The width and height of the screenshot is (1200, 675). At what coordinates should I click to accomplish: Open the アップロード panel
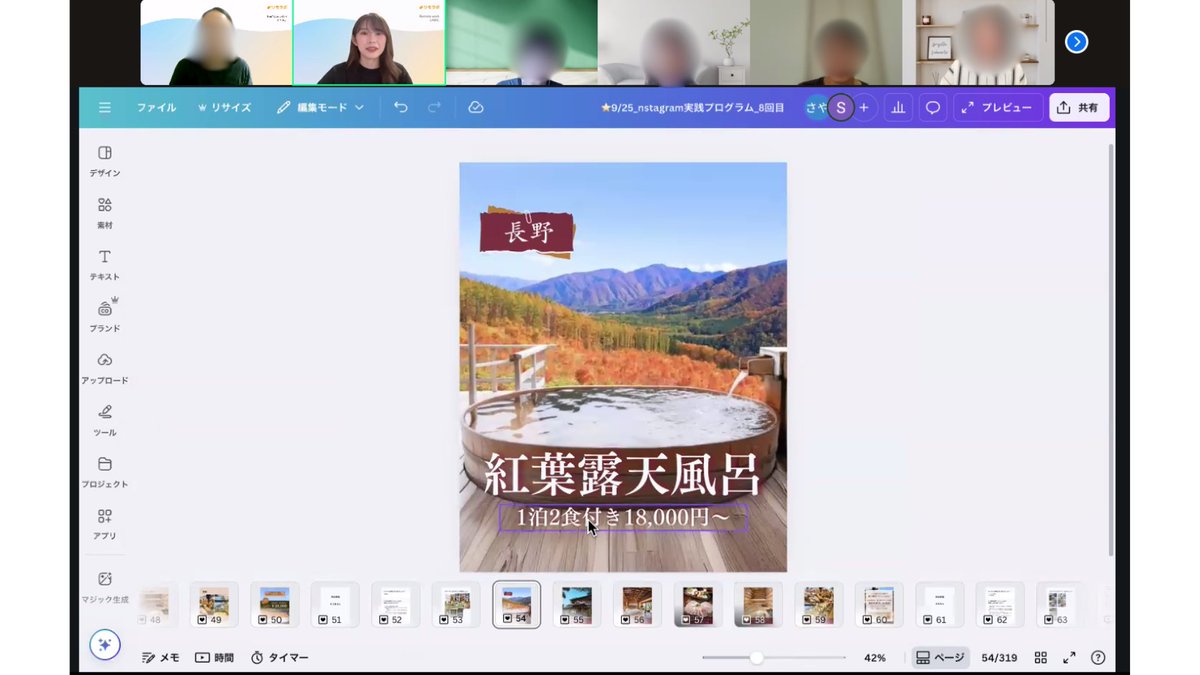[104, 365]
